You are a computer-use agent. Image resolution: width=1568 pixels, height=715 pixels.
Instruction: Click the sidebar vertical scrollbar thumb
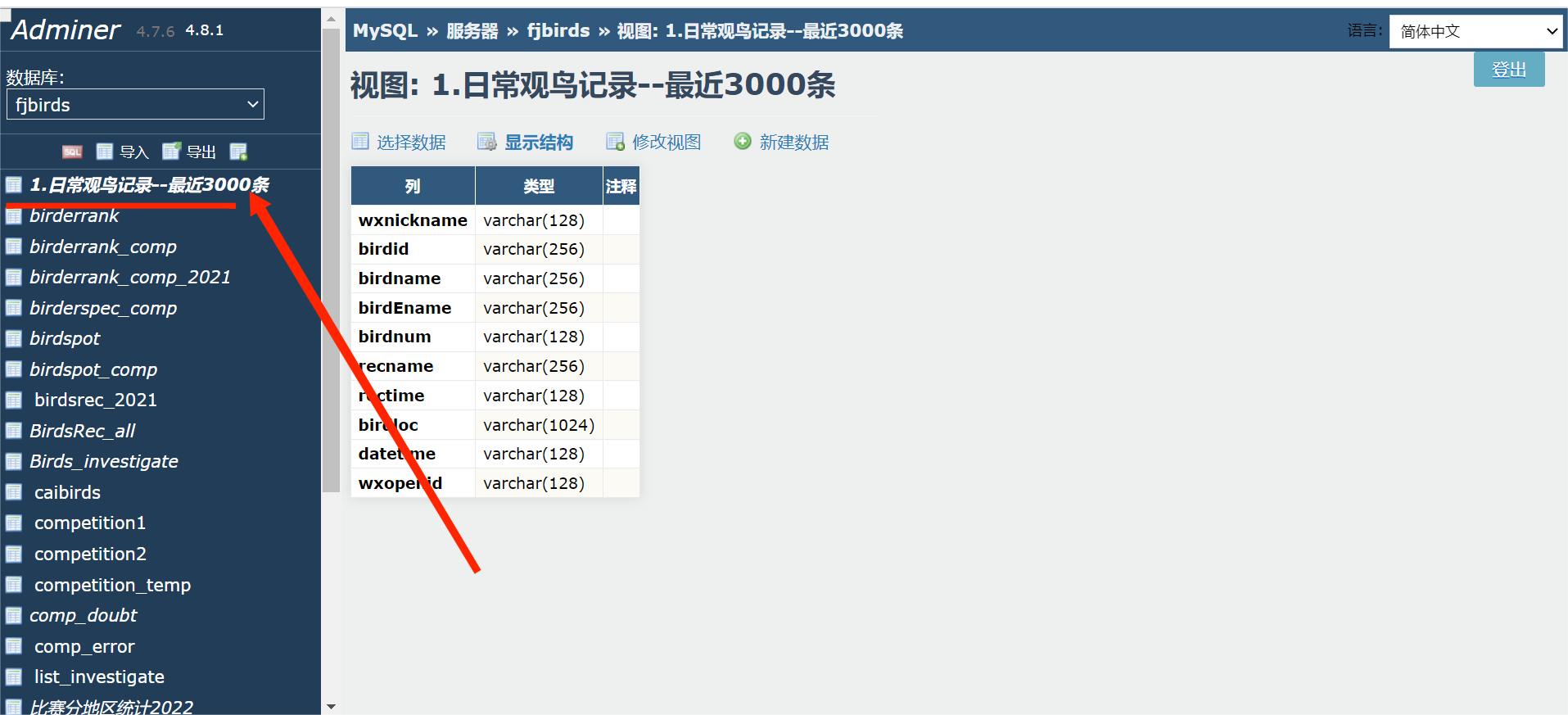coord(331,260)
